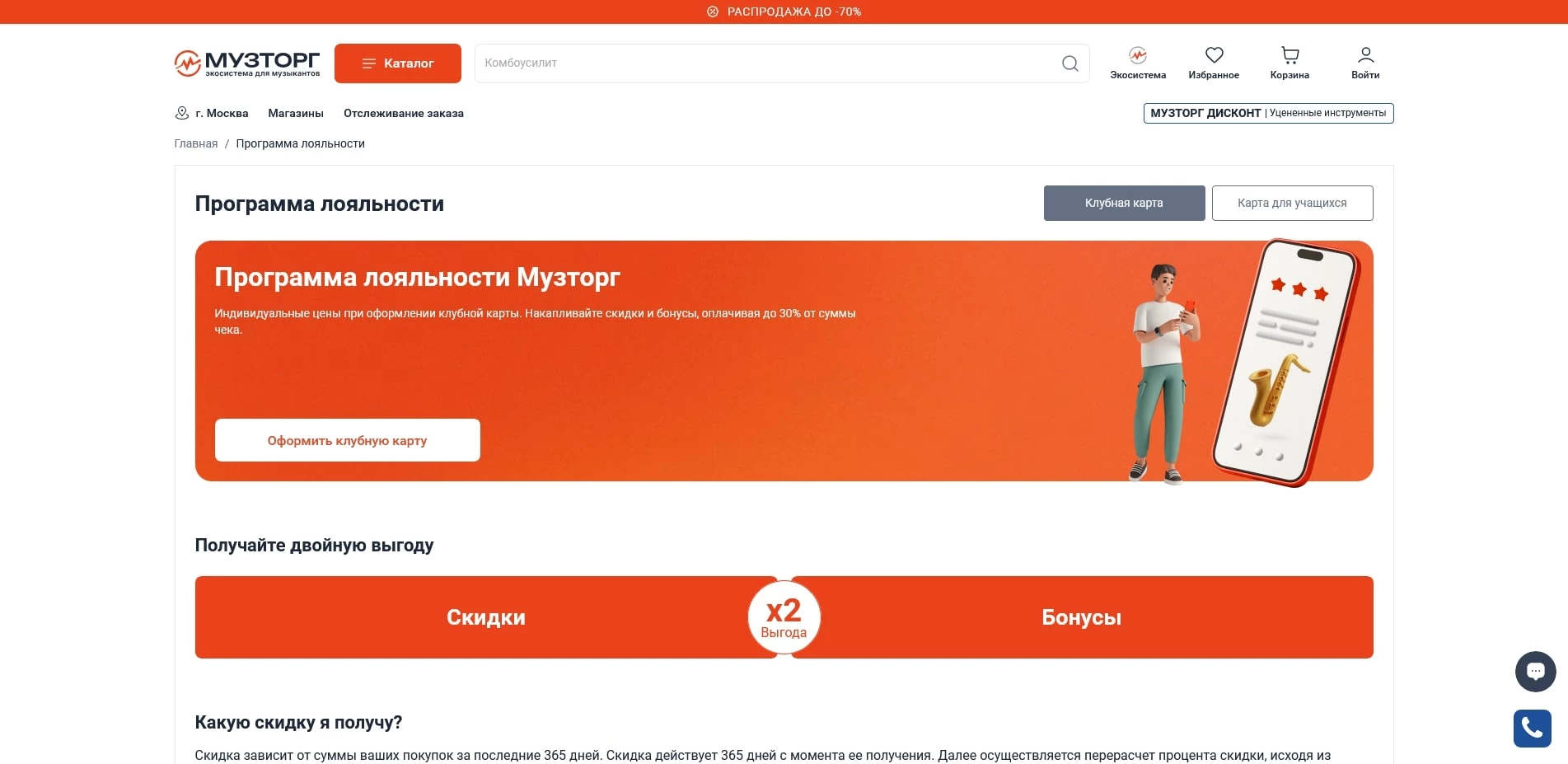Open the Корзина shopping cart

1288,62
